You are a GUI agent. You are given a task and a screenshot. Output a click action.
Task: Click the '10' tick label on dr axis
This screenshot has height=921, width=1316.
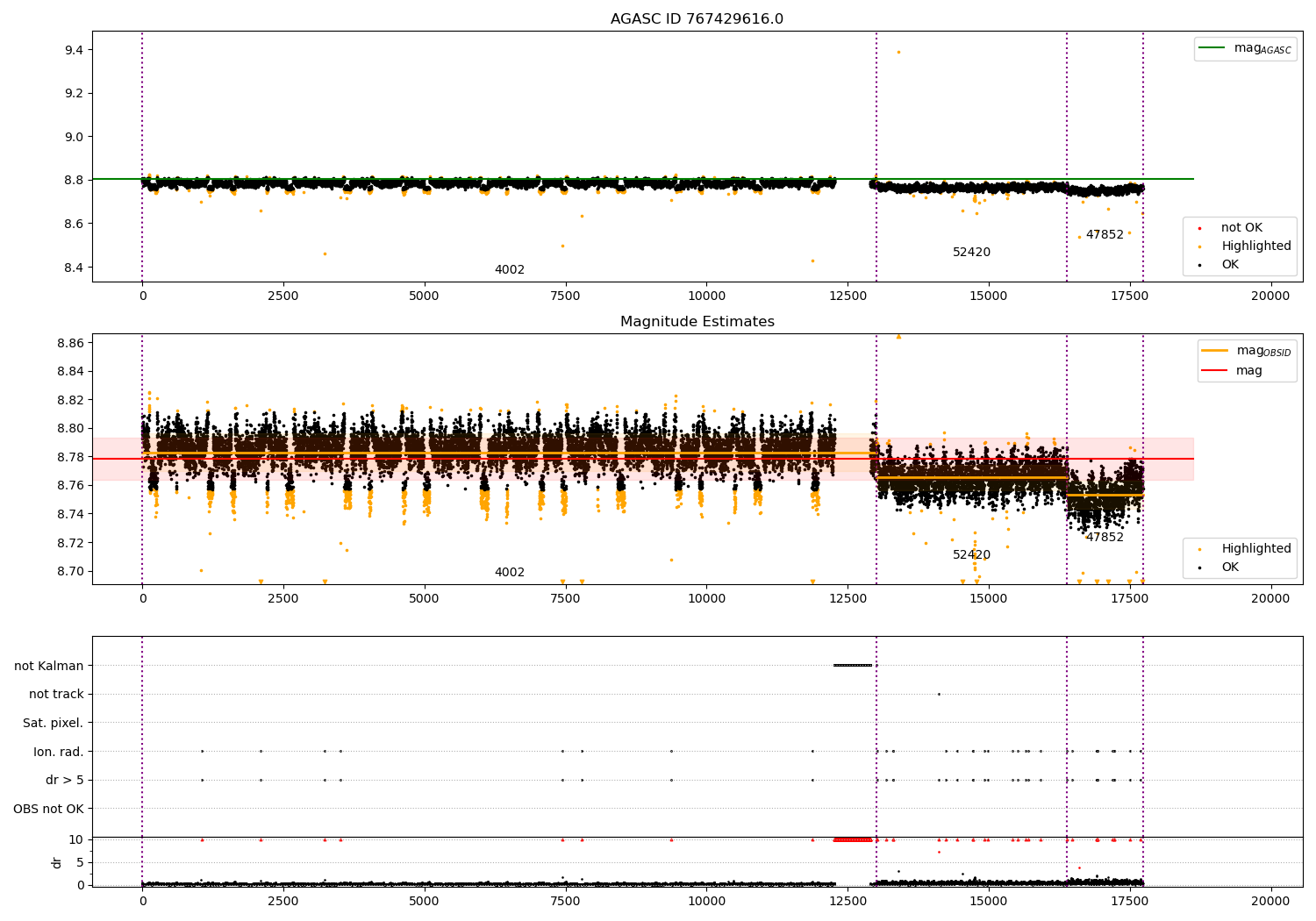point(76,840)
